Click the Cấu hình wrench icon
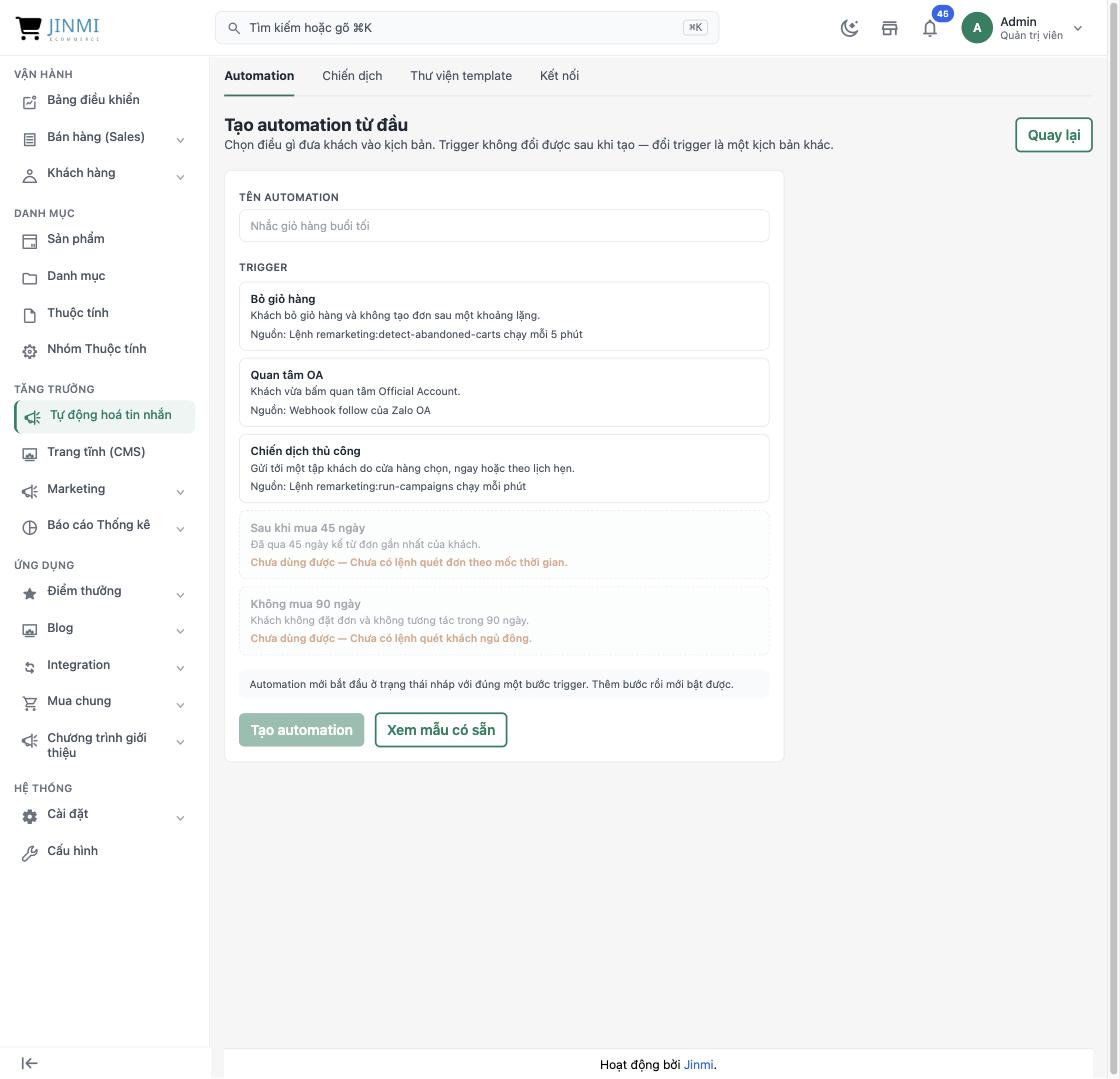The image size is (1120, 1079). click(29, 853)
